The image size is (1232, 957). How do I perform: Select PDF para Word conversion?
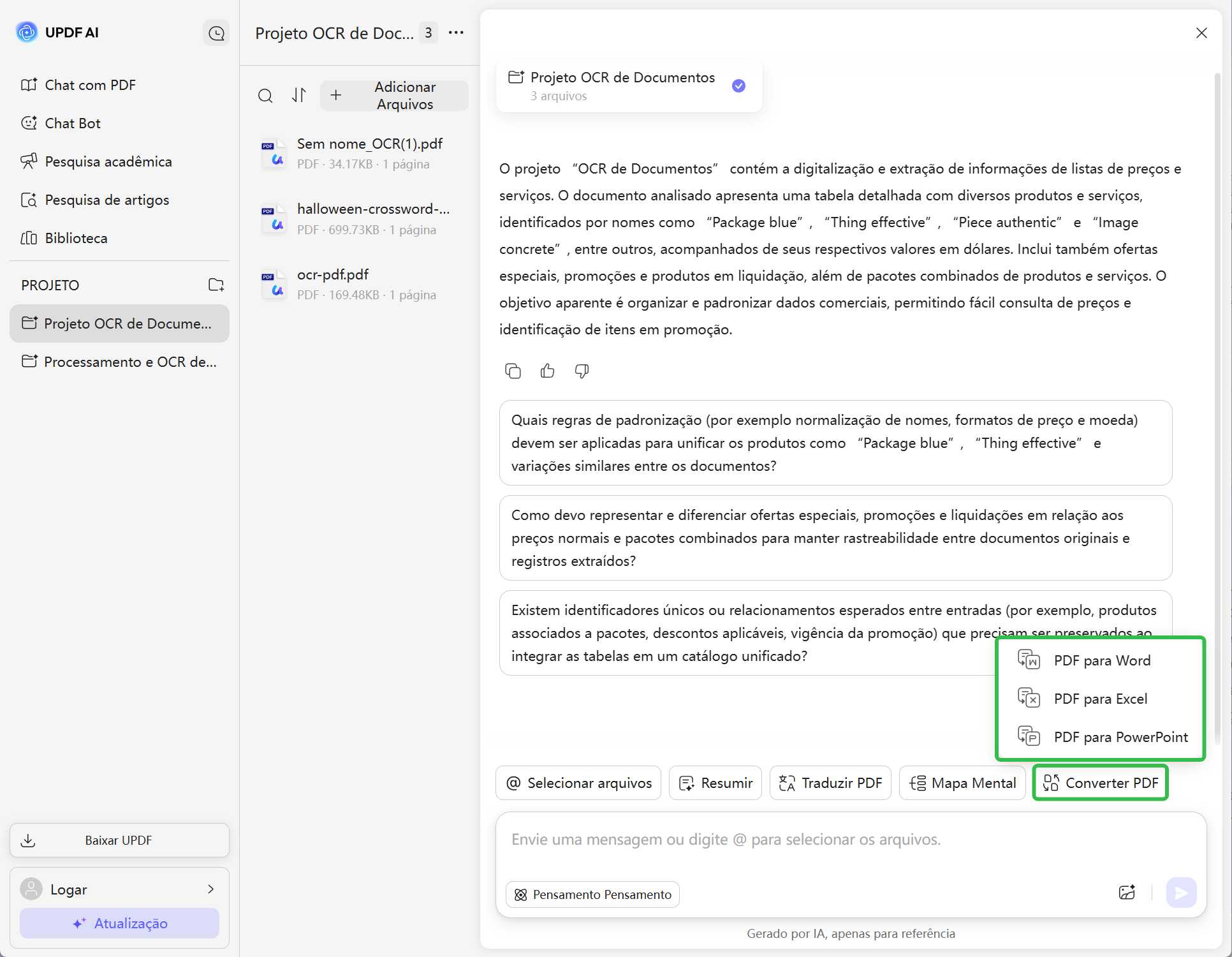click(1101, 660)
